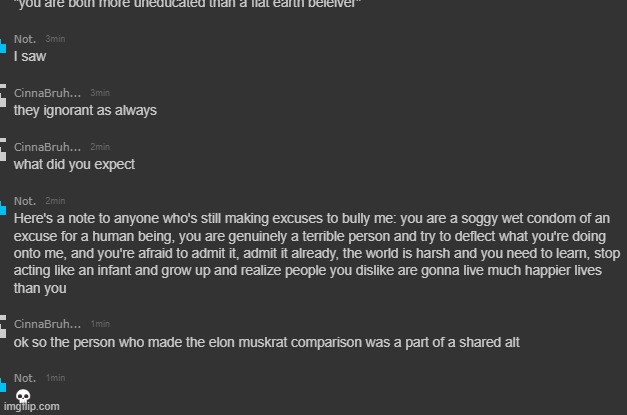Click Not.'s avatar beside the skull message
This screenshot has width=627, height=415.
pos(3,386)
